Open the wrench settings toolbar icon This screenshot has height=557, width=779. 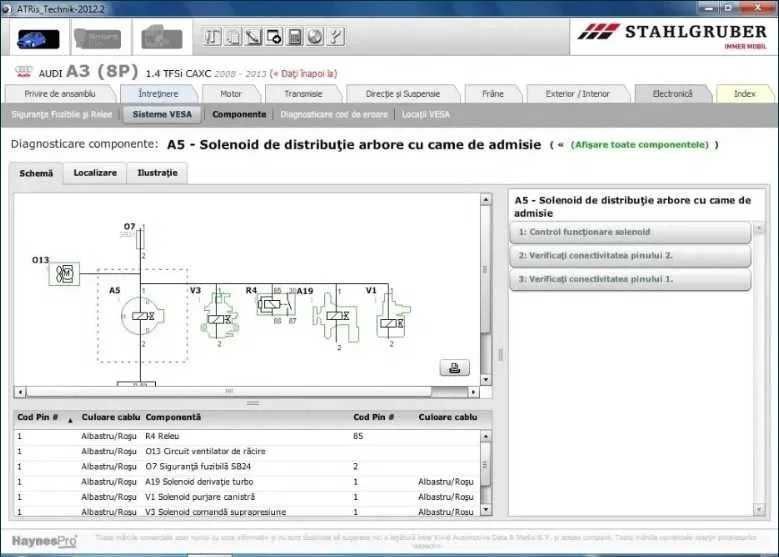[x=335, y=37]
